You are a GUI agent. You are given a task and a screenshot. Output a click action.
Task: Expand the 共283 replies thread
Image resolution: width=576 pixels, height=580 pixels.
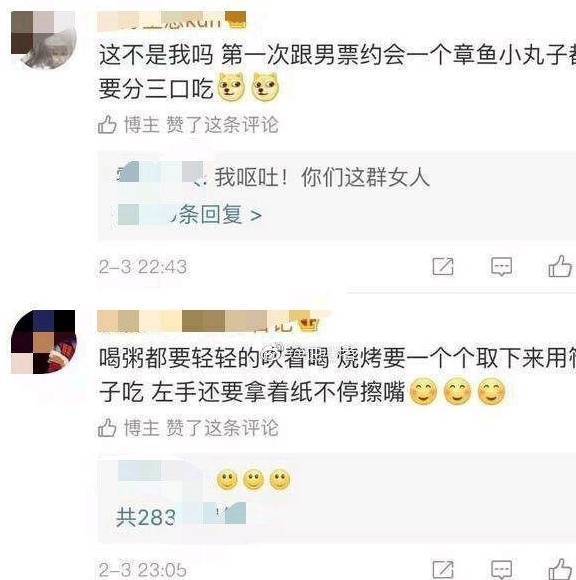coord(181,516)
